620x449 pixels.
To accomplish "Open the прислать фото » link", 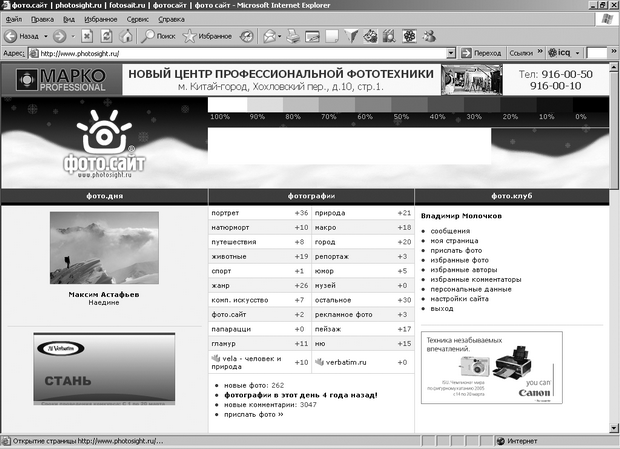I will 253,415.
